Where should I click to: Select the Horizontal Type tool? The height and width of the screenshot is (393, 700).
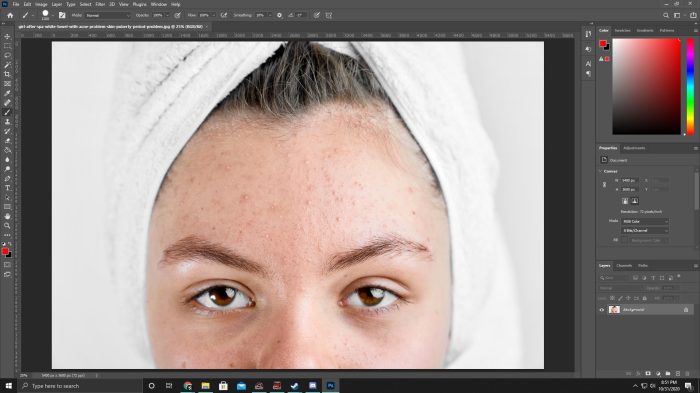click(x=7, y=188)
